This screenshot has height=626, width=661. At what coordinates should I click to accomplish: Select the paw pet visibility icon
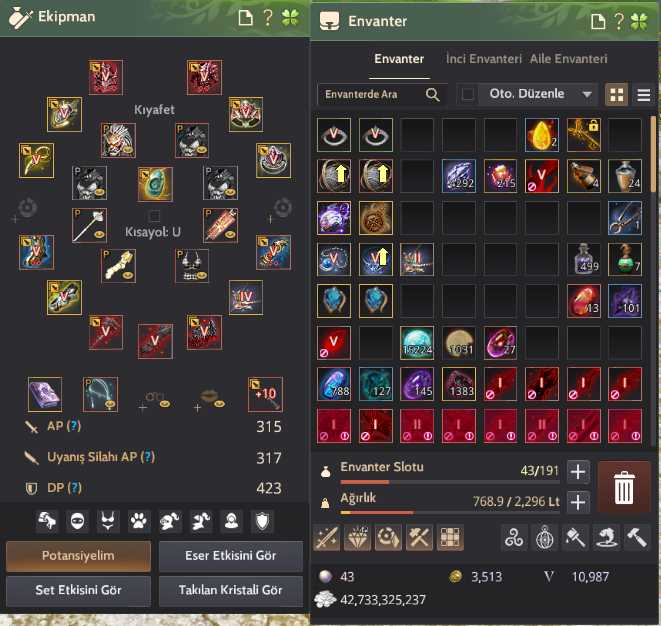click(139, 521)
